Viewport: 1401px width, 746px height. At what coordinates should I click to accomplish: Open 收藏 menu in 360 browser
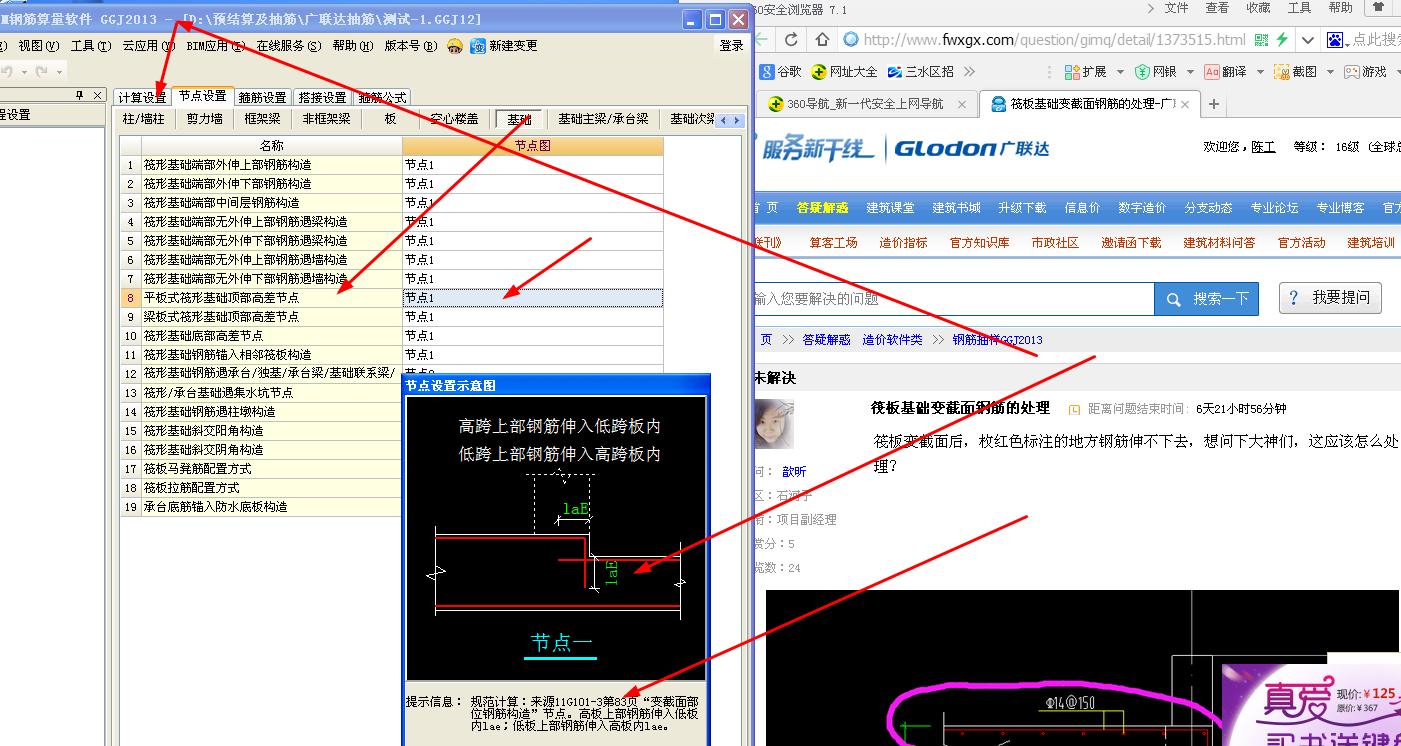(1258, 8)
